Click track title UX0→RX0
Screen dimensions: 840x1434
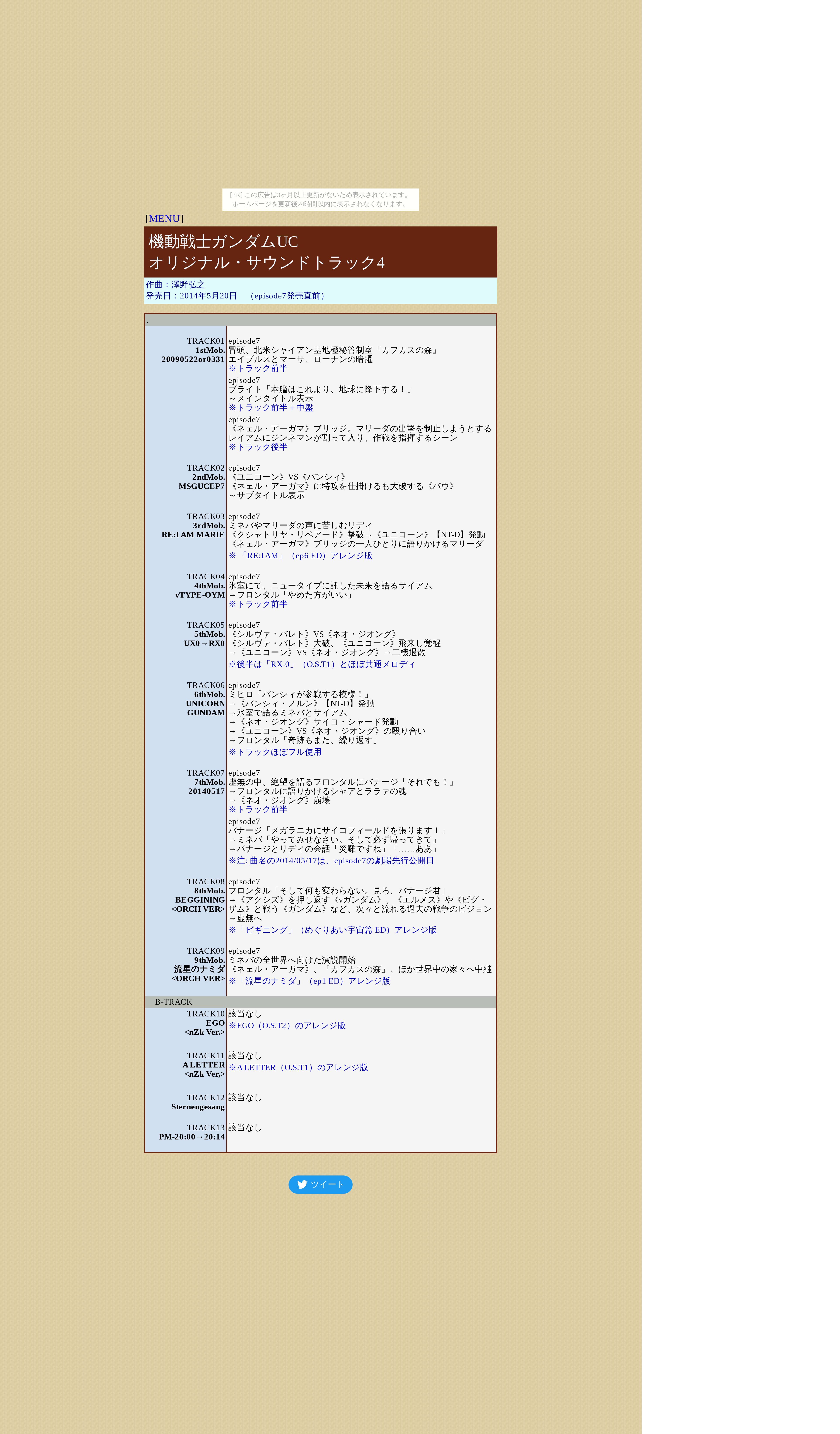pyautogui.click(x=204, y=644)
